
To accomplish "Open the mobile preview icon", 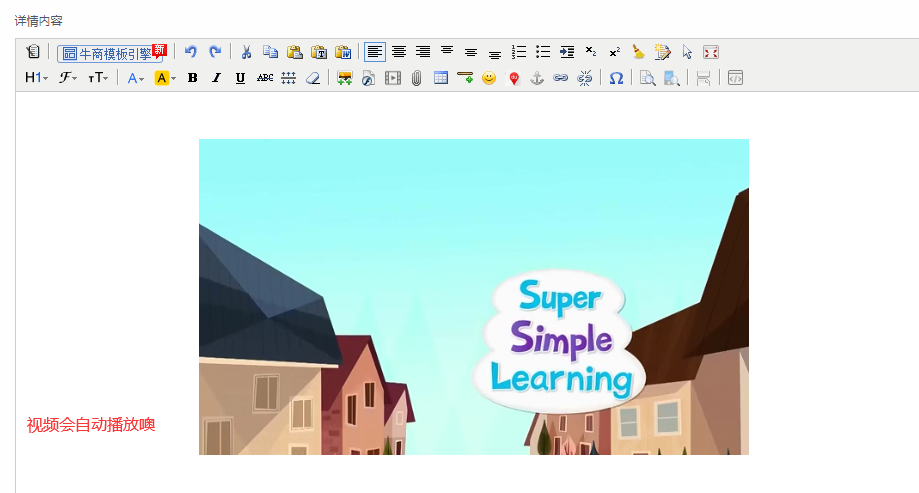I will (x=672, y=78).
